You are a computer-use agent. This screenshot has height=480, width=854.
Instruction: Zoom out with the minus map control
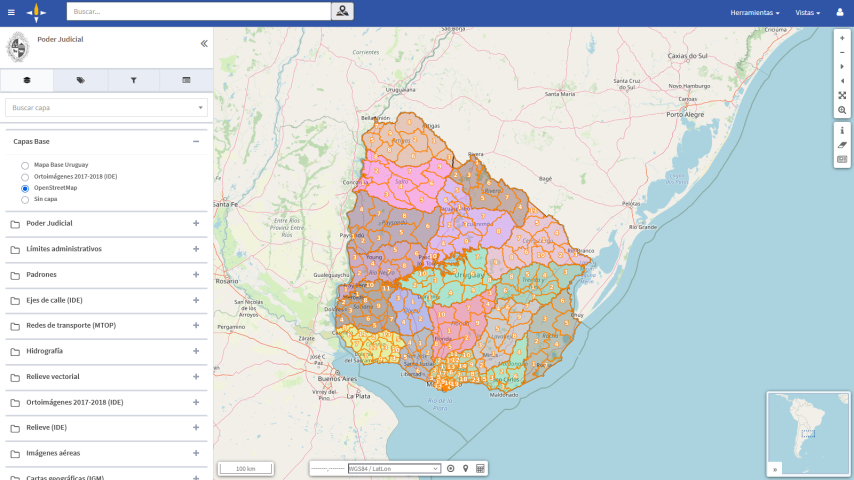coord(842,53)
